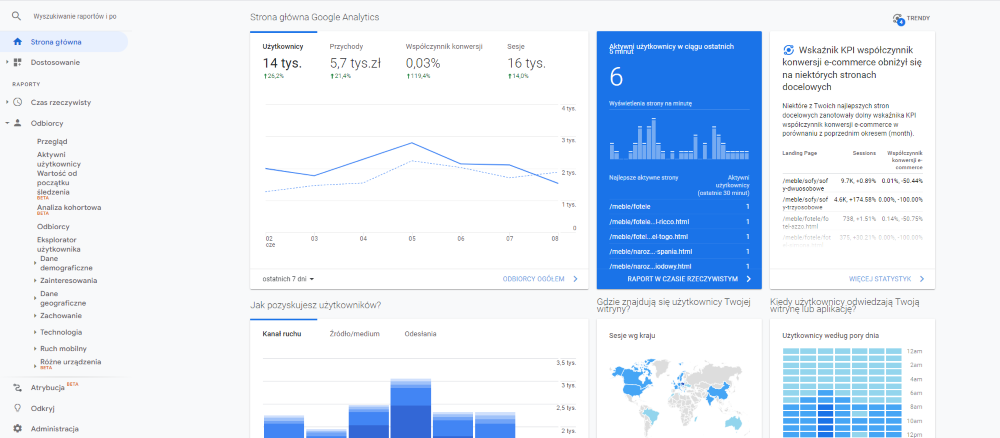Expand Ruch mobilny submenu
Screen dimensions: 1000x438
[35, 349]
